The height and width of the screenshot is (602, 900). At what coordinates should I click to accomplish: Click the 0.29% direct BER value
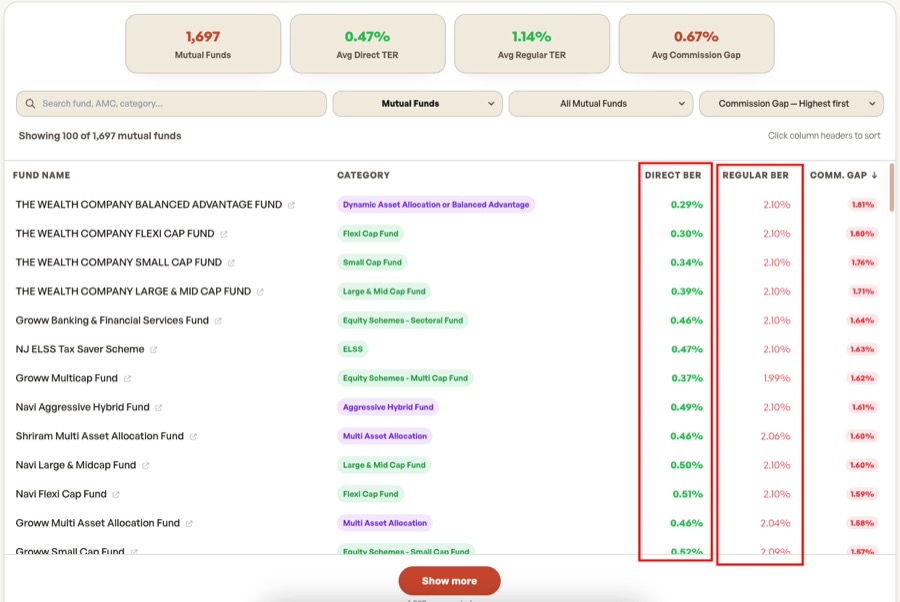coord(686,205)
